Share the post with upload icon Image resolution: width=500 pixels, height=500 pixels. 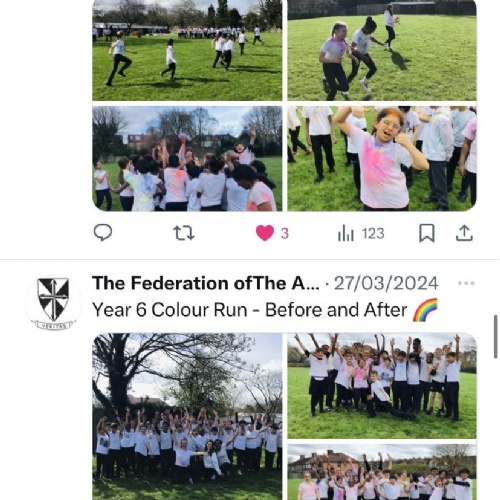pyautogui.click(x=464, y=233)
